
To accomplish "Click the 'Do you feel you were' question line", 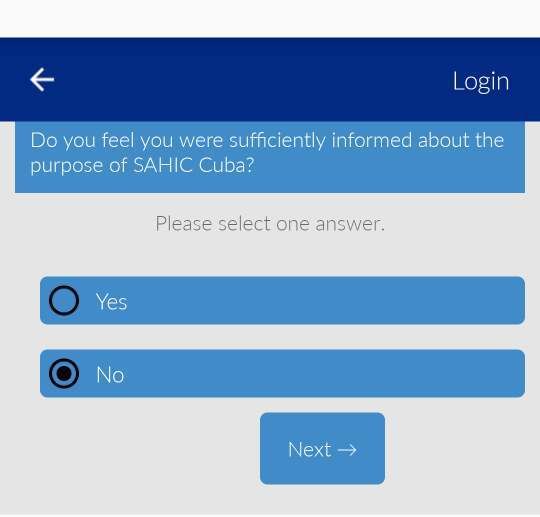I will (127, 141).
